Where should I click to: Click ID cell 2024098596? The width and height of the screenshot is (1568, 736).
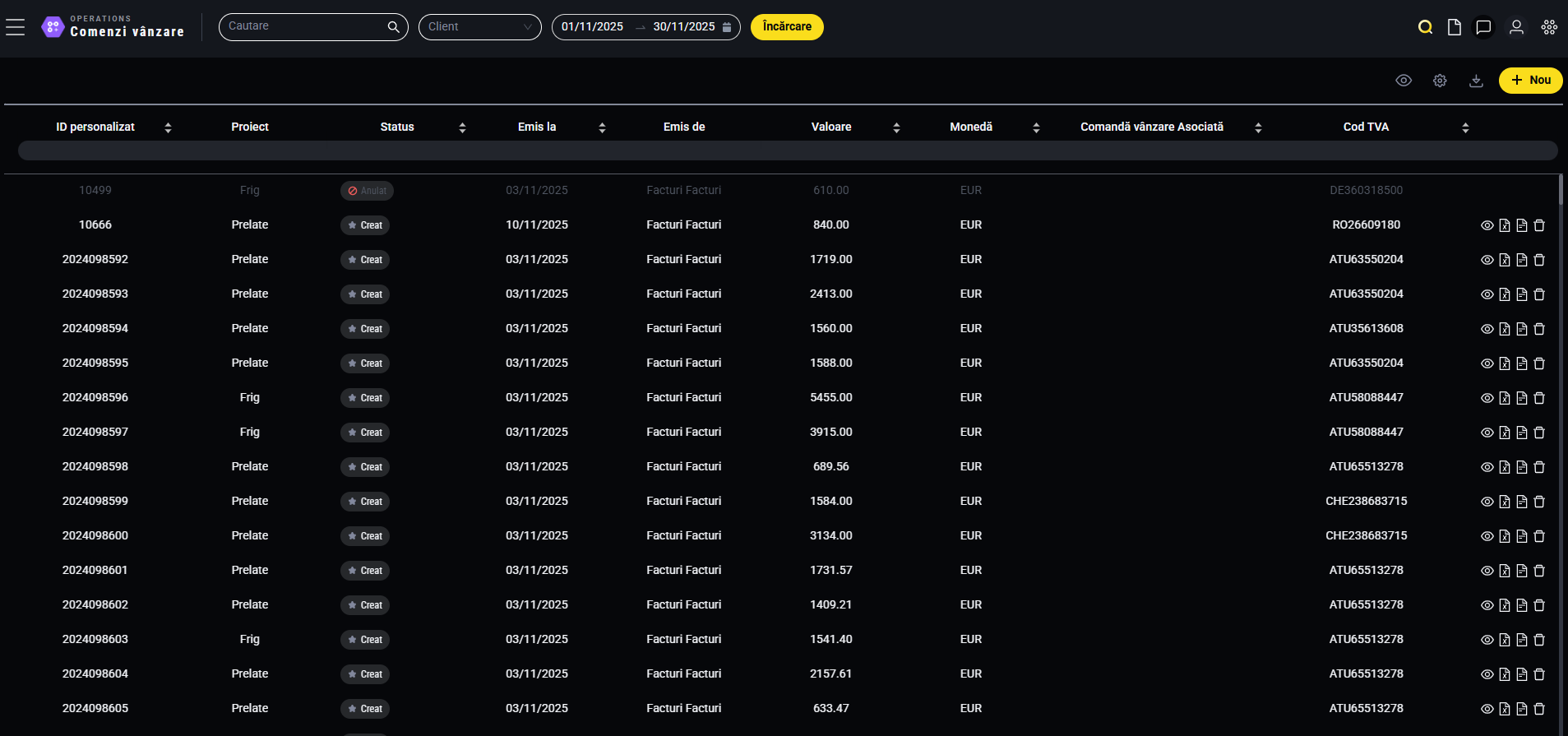[95, 397]
